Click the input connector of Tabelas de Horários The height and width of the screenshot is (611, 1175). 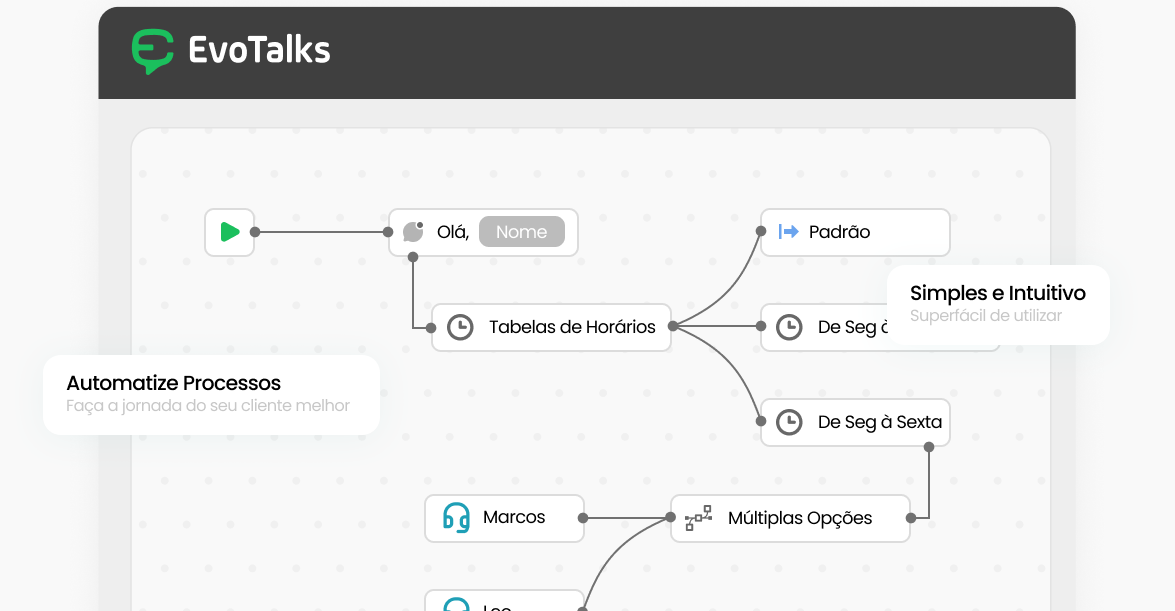pos(431,328)
